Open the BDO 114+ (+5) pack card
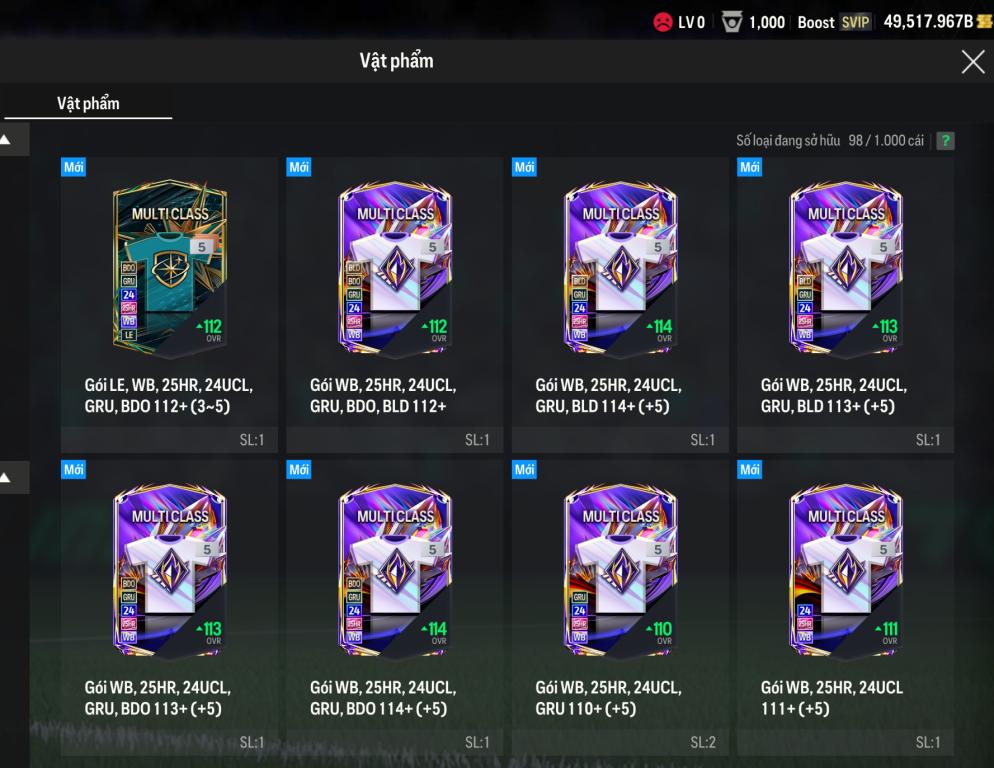The image size is (994, 768). [394, 608]
